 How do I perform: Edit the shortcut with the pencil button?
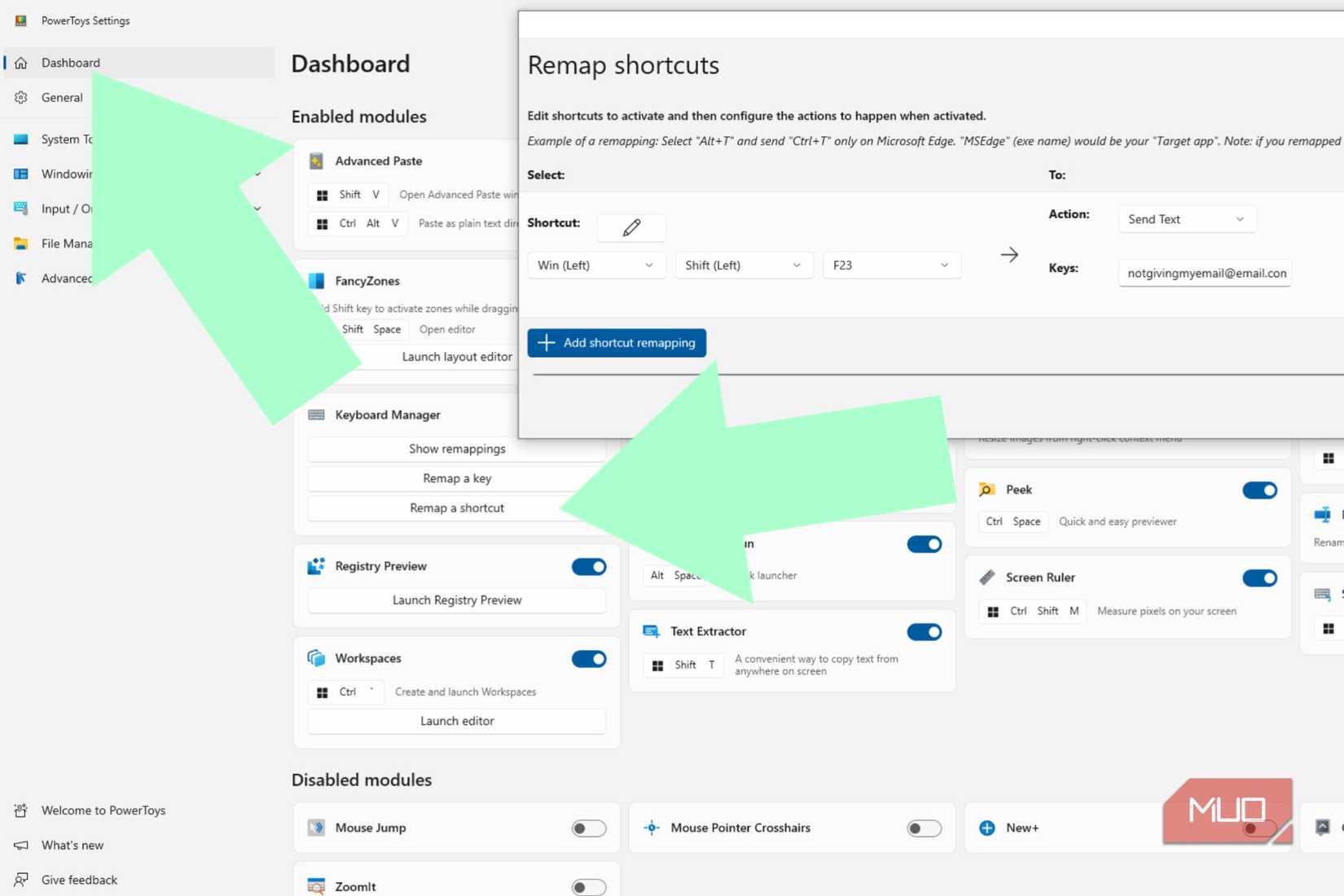[631, 227]
